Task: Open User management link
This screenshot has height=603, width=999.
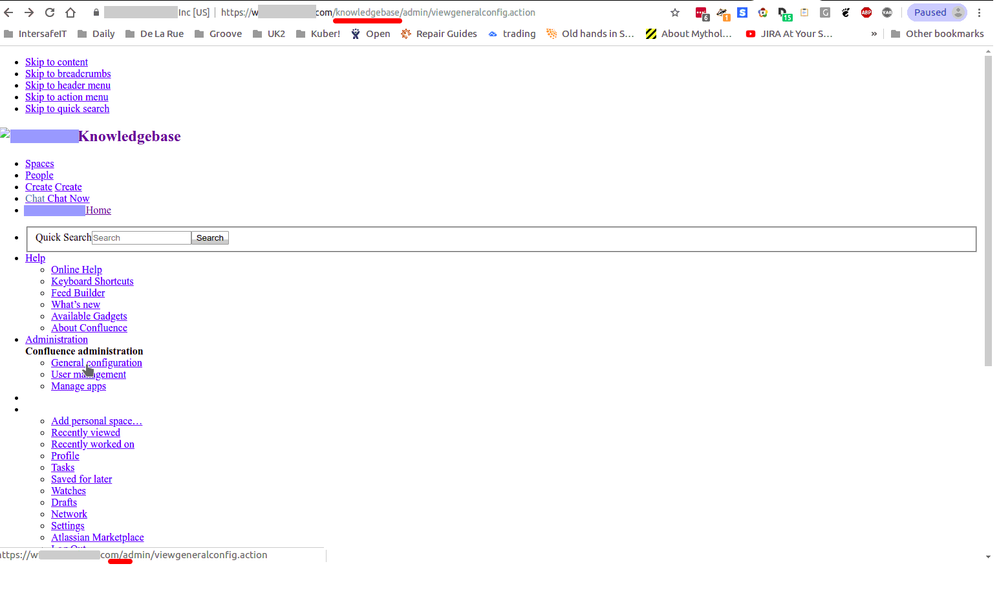Action: click(89, 375)
